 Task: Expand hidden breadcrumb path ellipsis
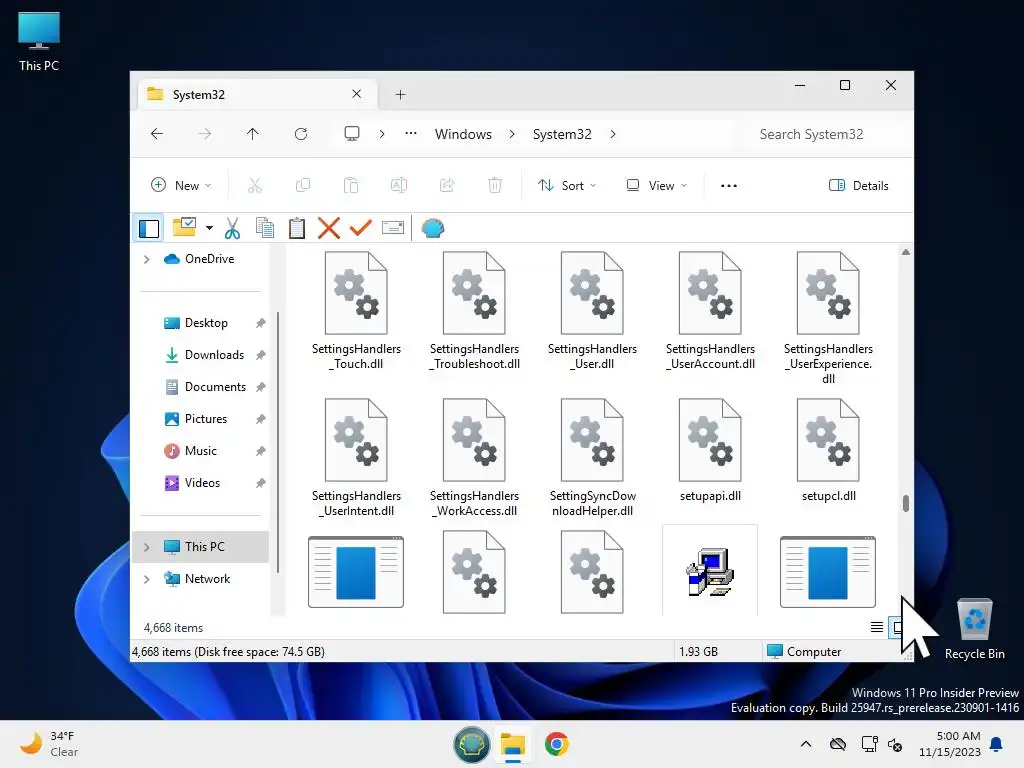tap(411, 133)
